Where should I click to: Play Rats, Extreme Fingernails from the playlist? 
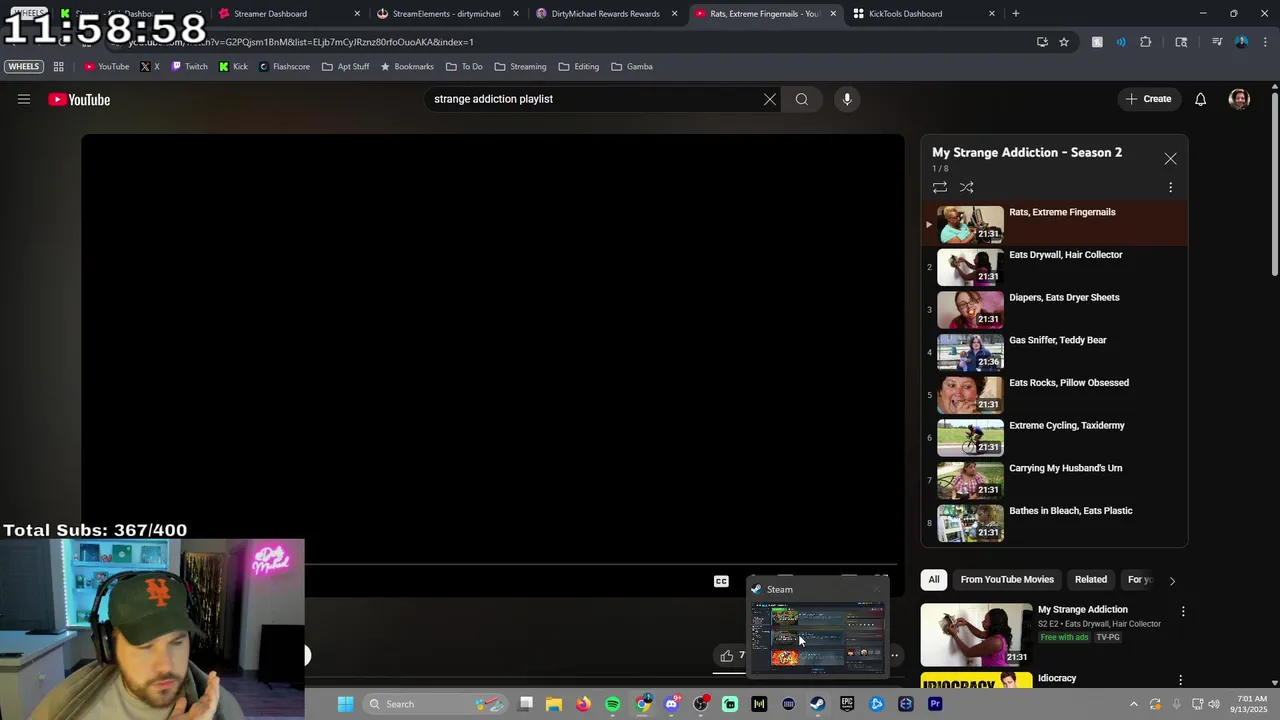(x=1054, y=225)
